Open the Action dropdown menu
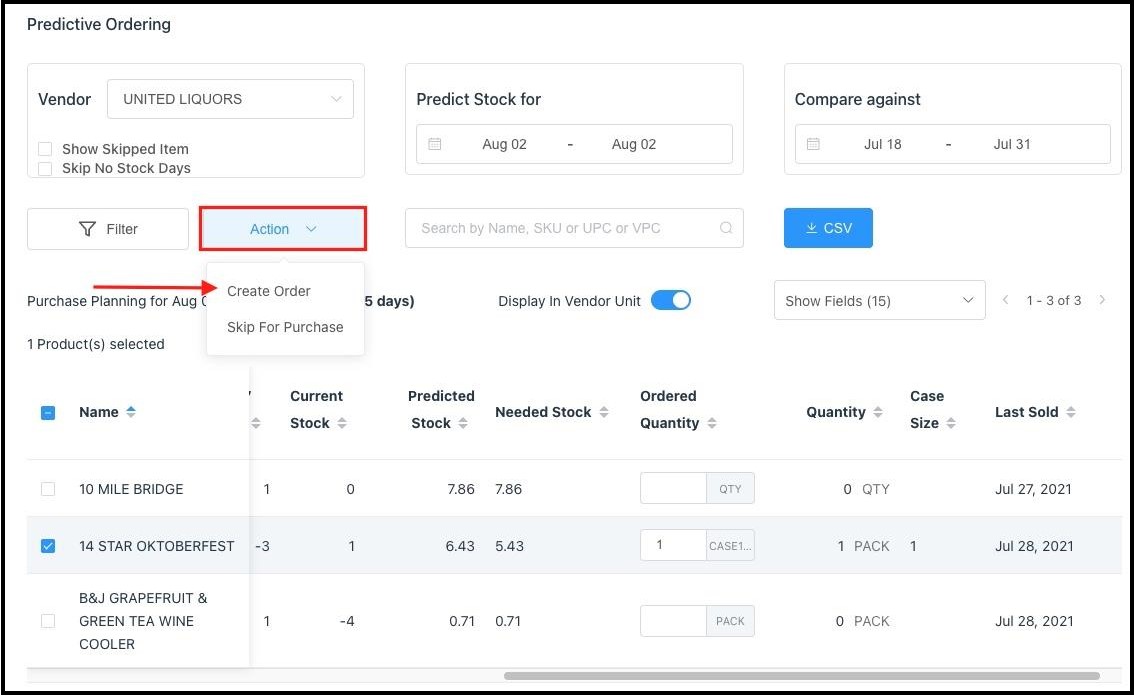This screenshot has height=696, width=1134. pyautogui.click(x=282, y=229)
